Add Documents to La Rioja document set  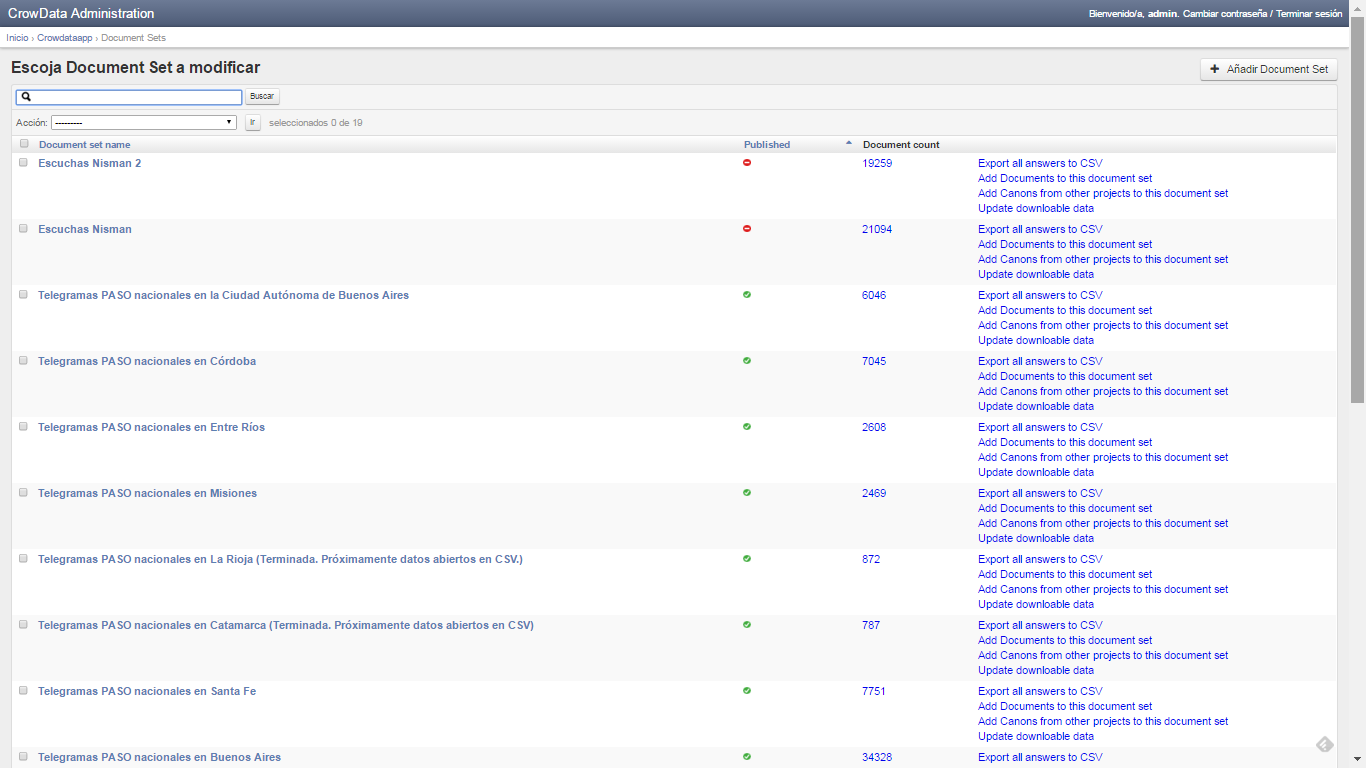[x=1065, y=574]
